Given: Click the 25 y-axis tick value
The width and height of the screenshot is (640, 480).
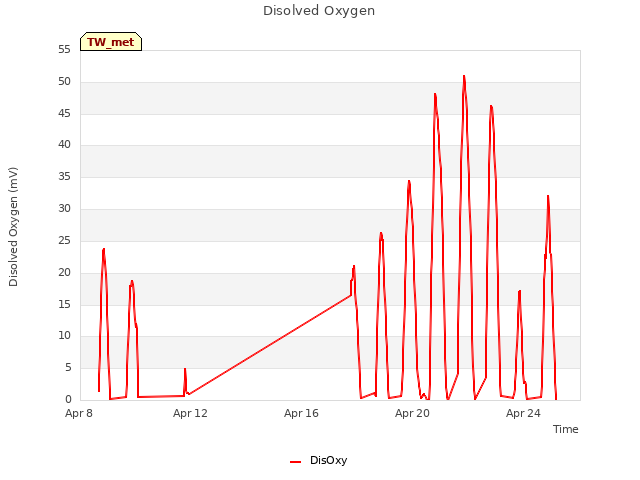Looking at the screenshot, I should click(x=64, y=241).
